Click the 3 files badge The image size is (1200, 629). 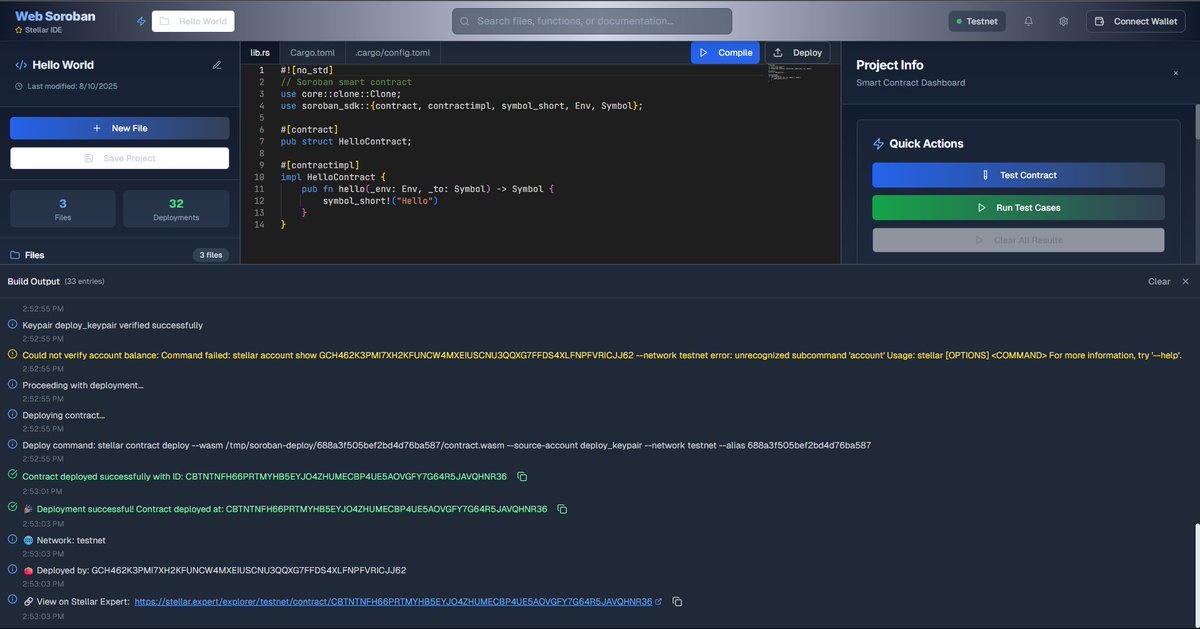(210, 255)
